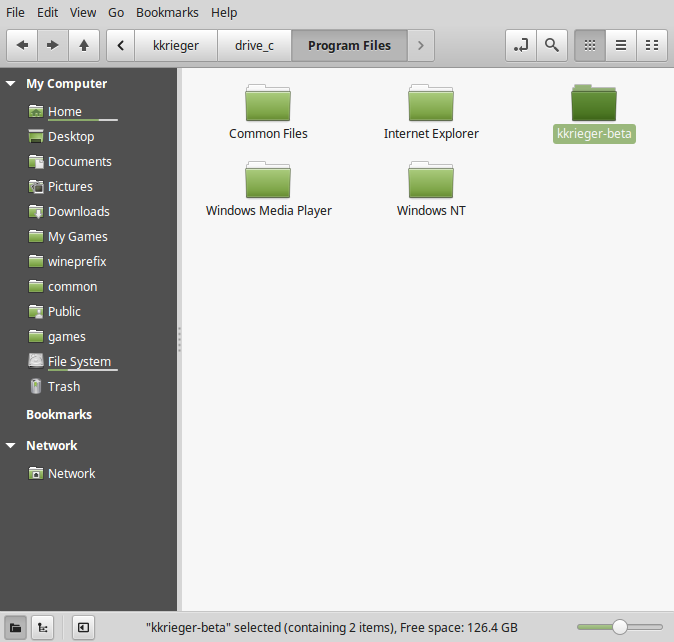
Task: Open the Go menu
Action: (116, 12)
